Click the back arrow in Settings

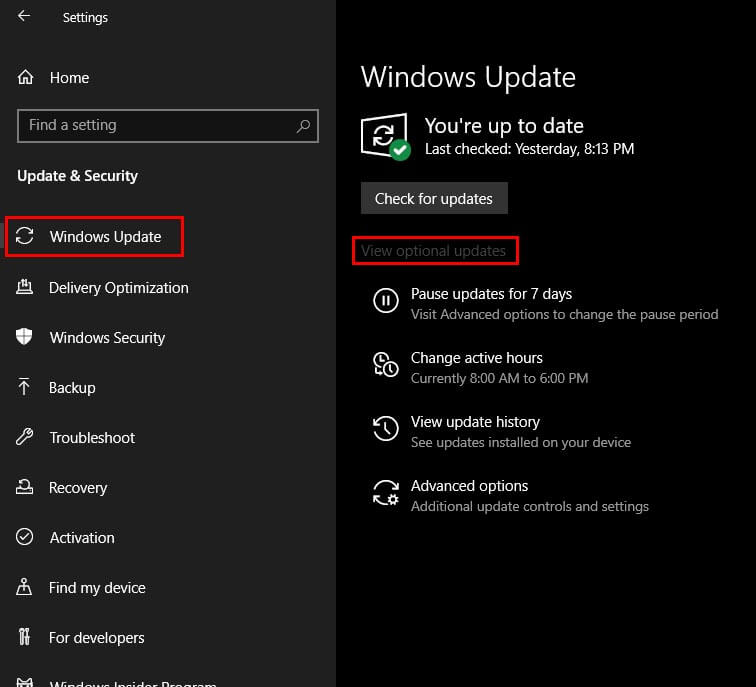pos(23,16)
